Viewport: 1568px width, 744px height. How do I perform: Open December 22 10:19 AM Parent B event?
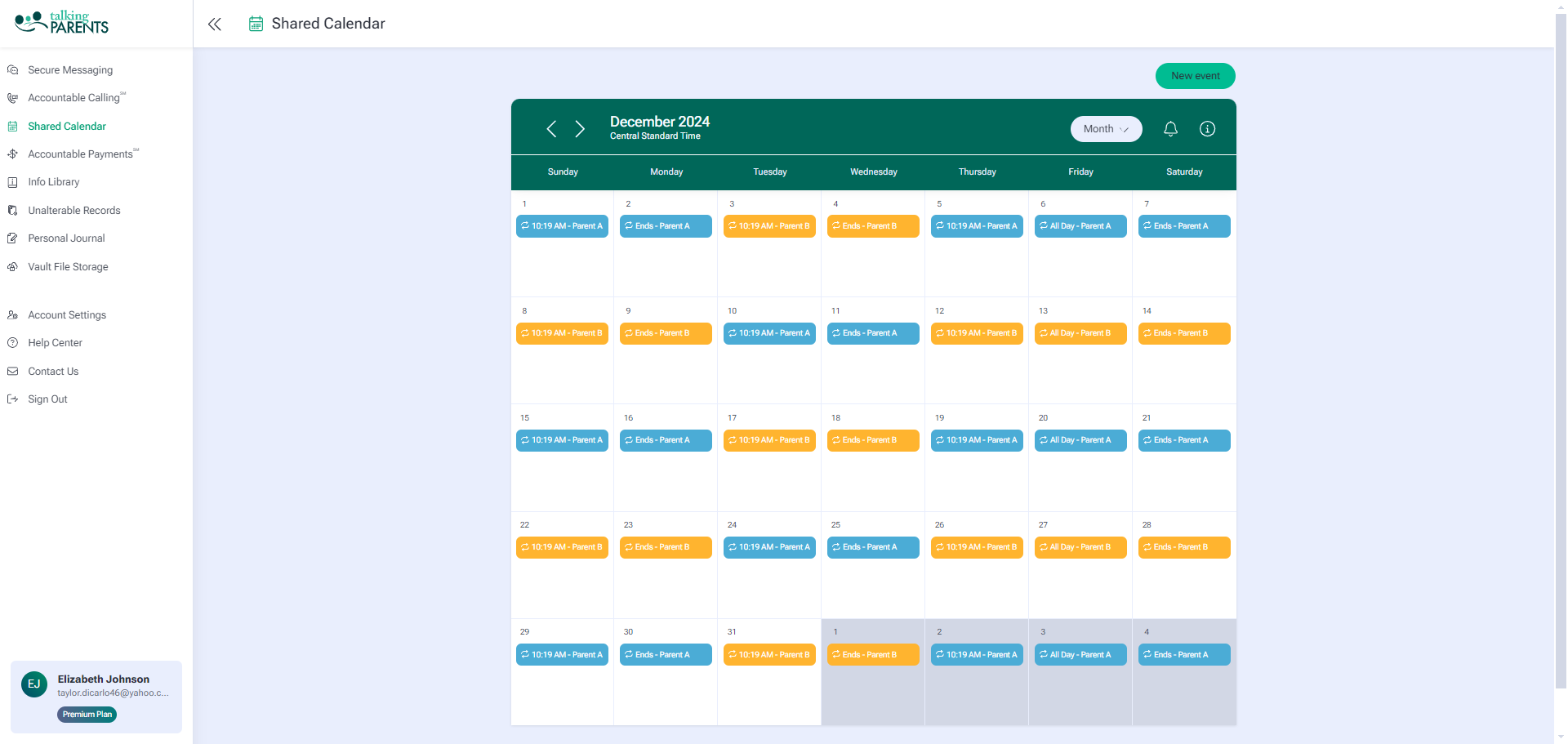[x=562, y=547]
